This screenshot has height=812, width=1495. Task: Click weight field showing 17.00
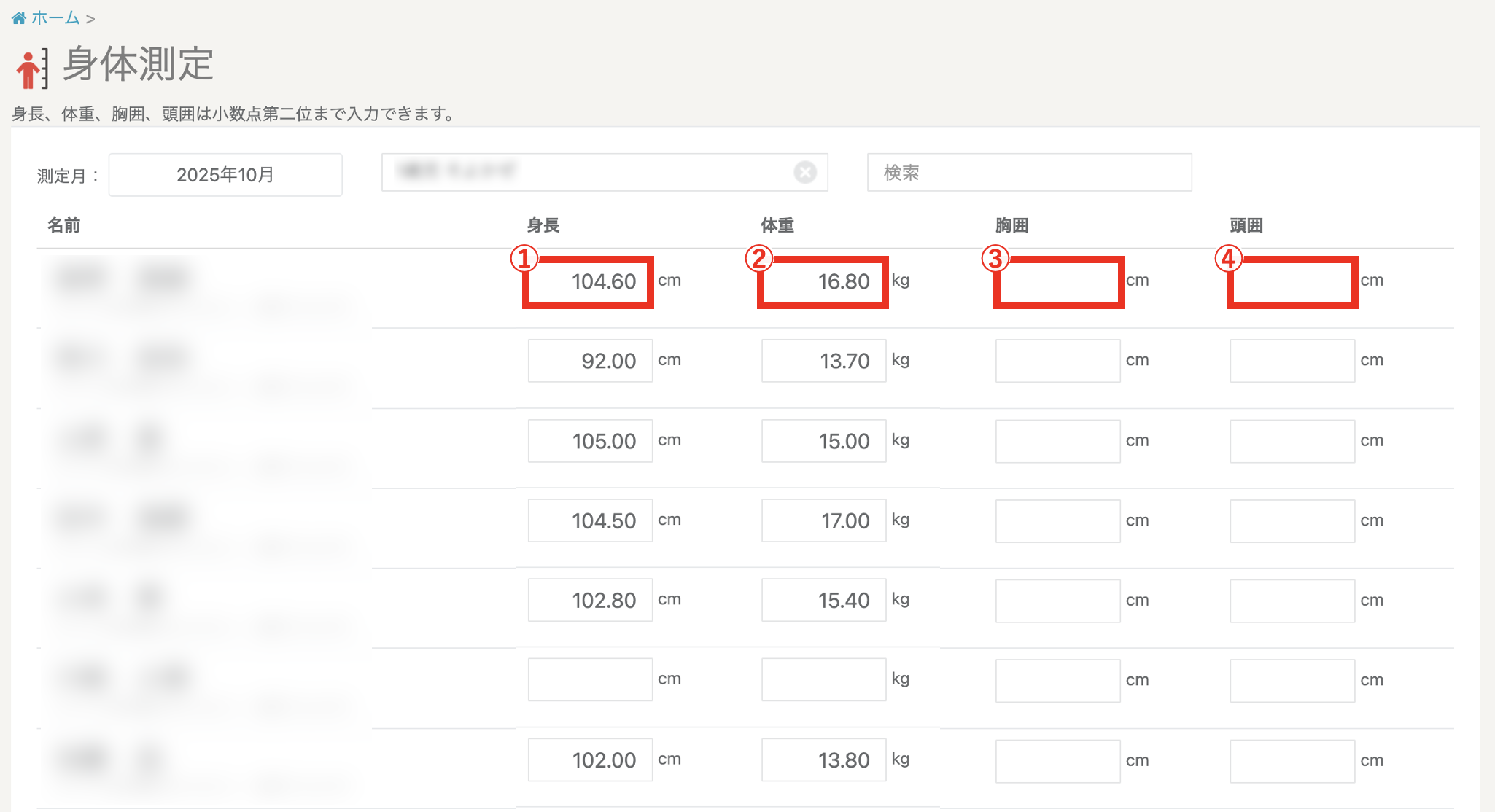[x=823, y=520]
